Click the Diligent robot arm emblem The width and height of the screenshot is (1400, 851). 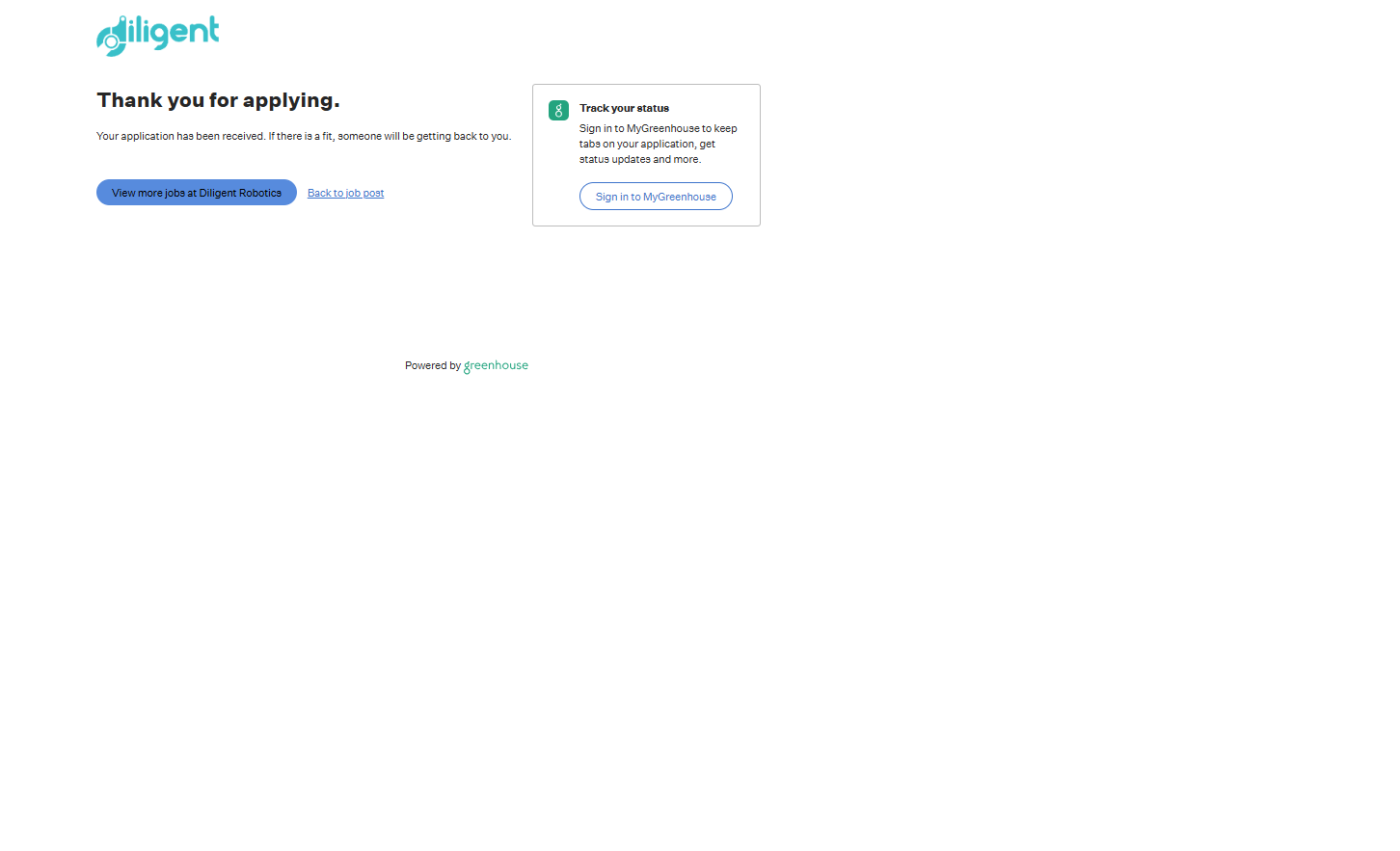pos(111,39)
